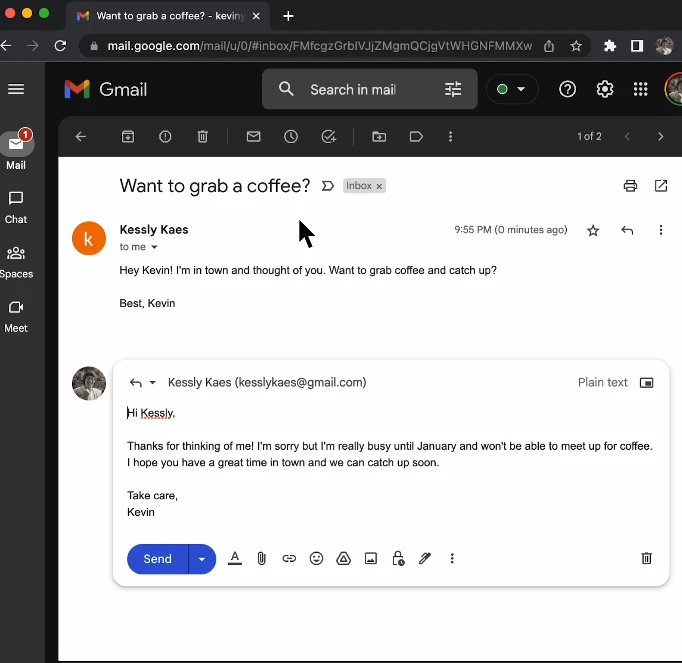Share this page from address bar
Viewport: 682px width, 663px height.
tap(549, 46)
